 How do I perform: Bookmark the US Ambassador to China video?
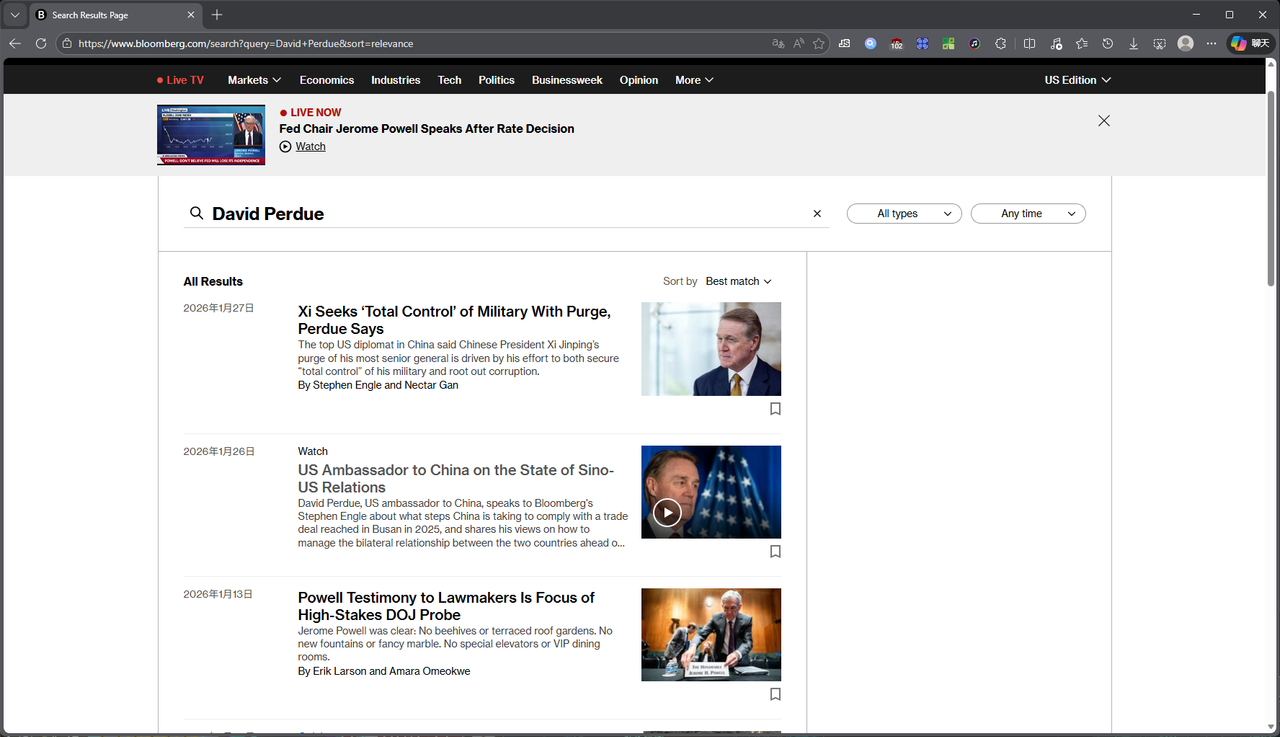click(x=775, y=552)
